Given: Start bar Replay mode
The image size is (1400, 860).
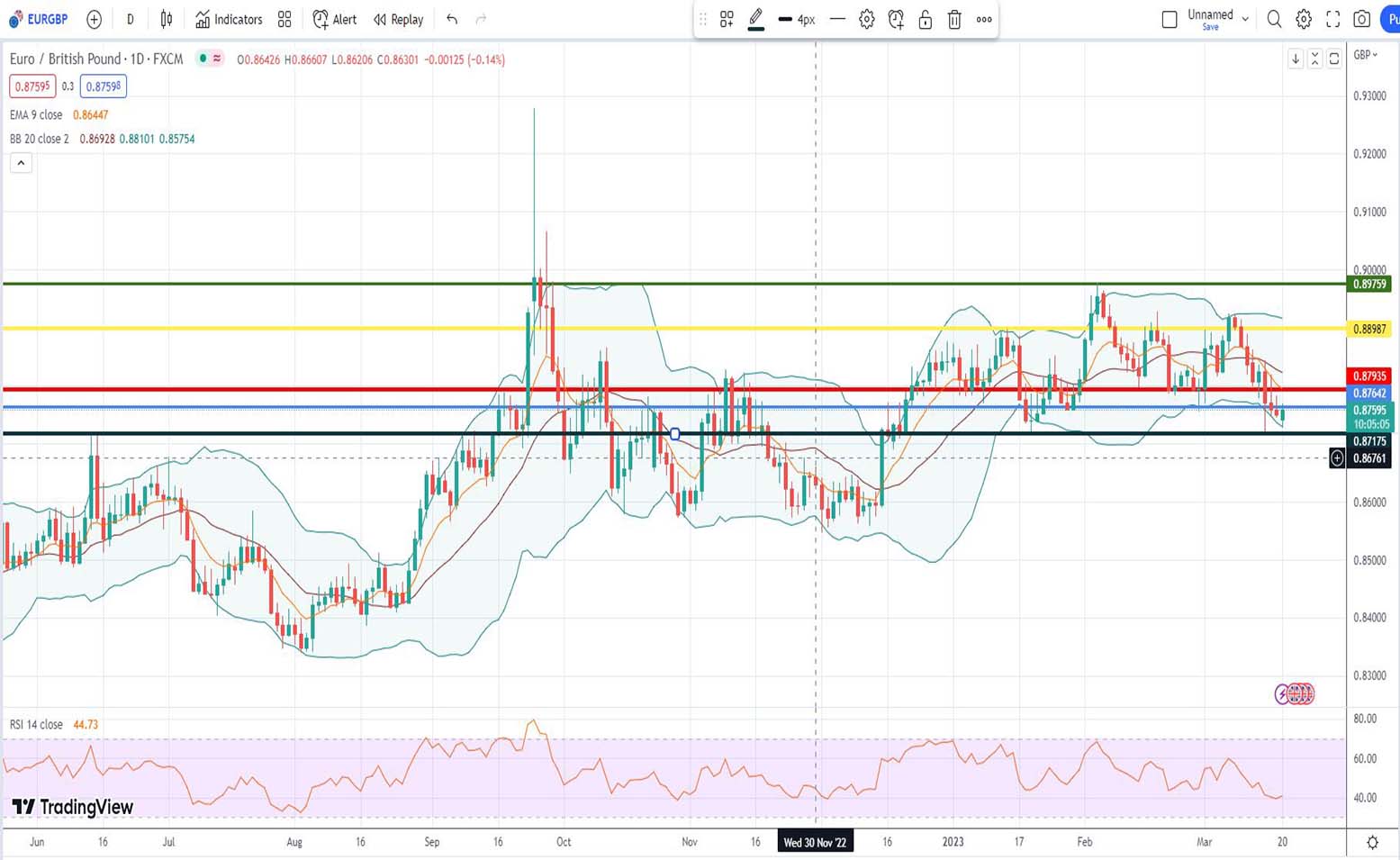Looking at the screenshot, I should [x=398, y=19].
